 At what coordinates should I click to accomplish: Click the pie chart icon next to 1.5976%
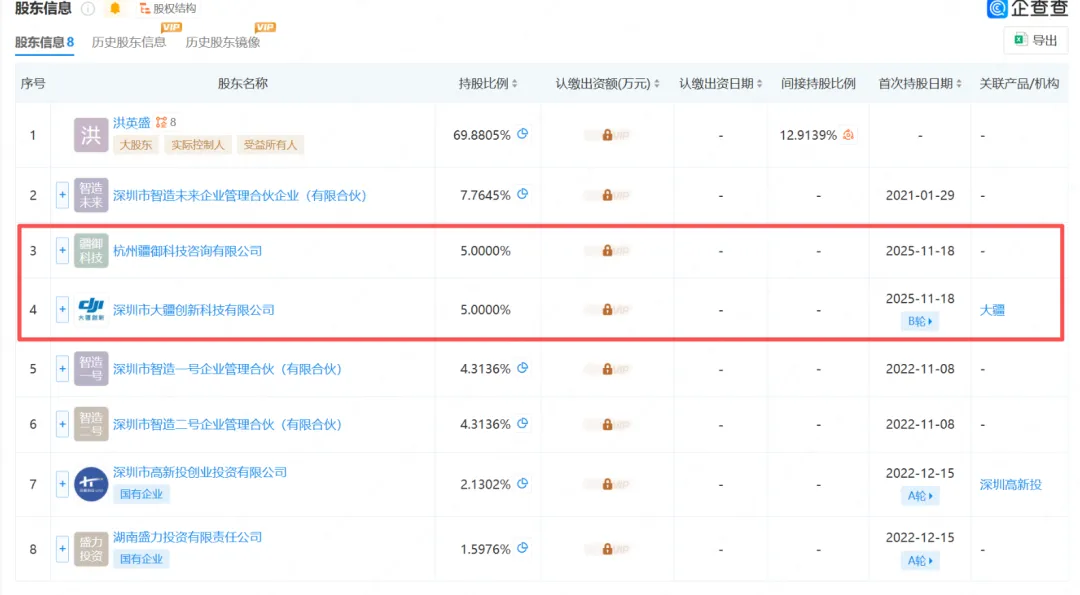pyautogui.click(x=523, y=548)
